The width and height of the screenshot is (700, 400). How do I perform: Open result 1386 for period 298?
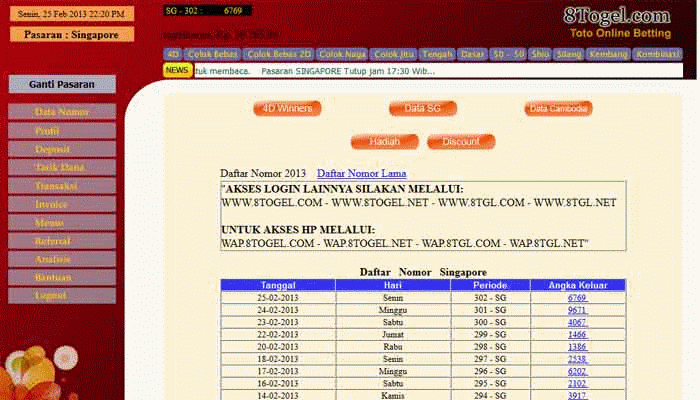[x=578, y=347]
